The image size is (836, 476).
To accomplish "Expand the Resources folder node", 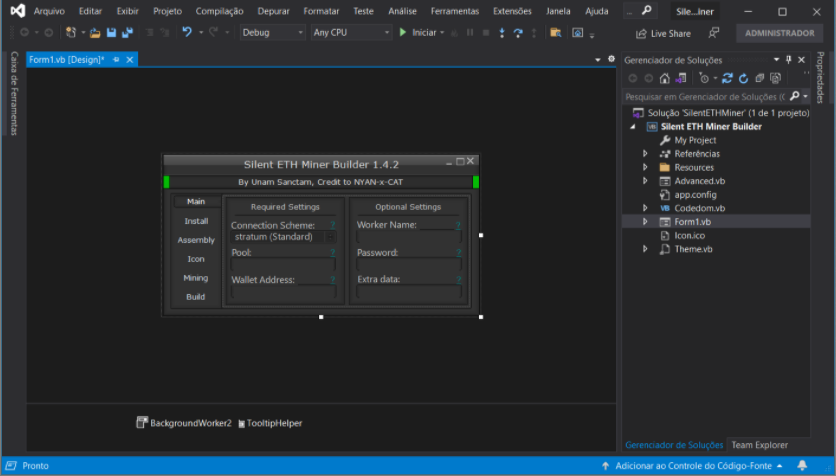I will click(x=645, y=167).
